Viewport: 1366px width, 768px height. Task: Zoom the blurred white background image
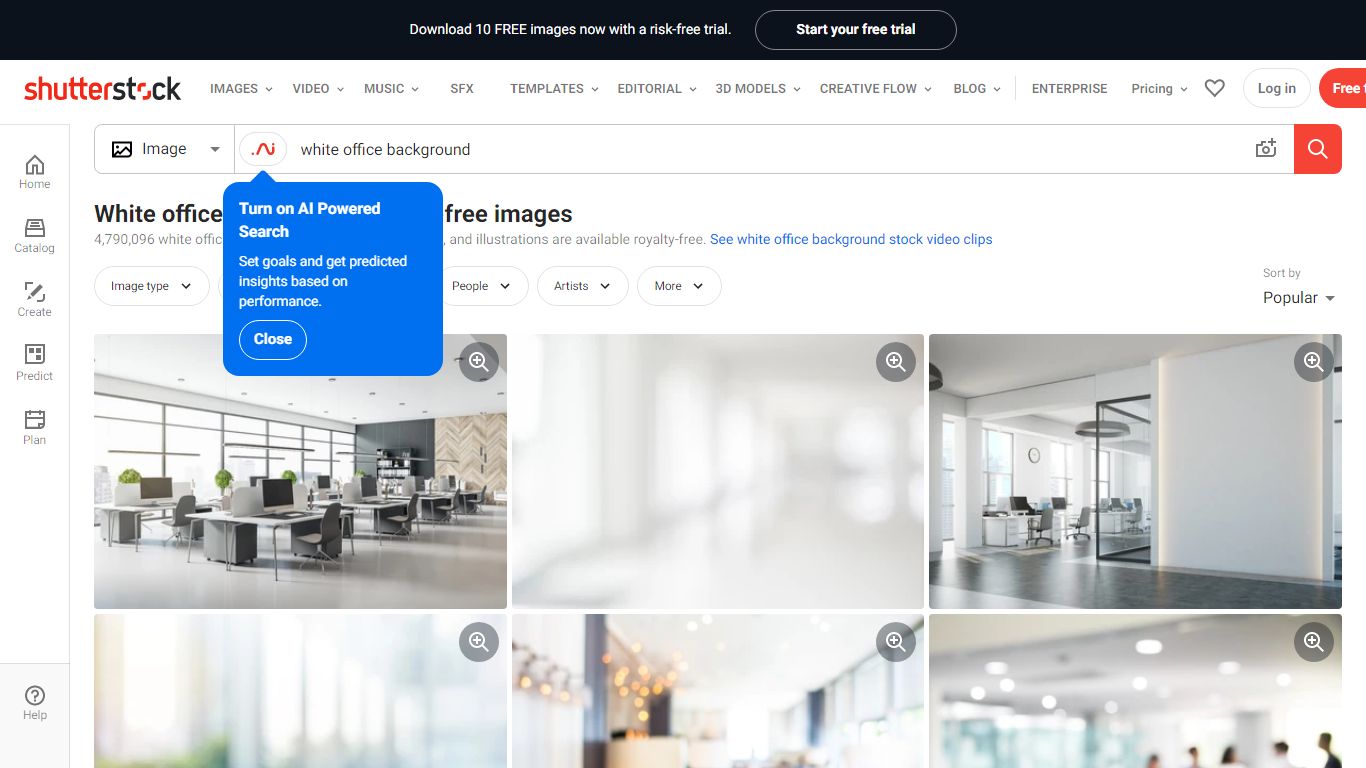click(x=896, y=362)
